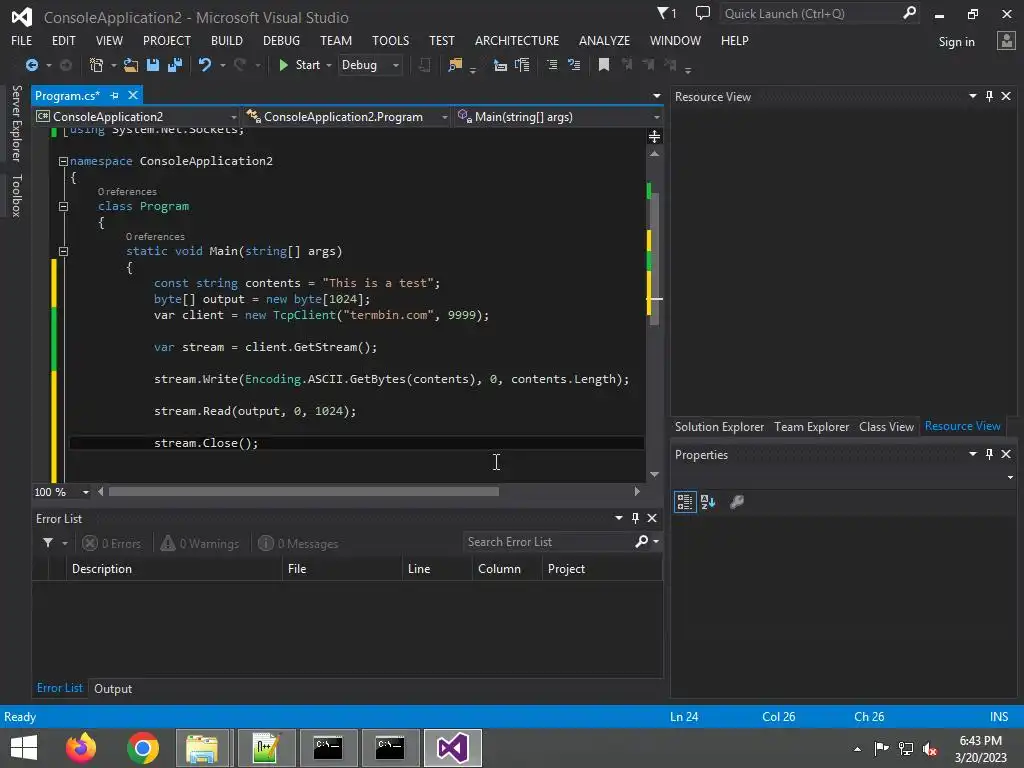Image resolution: width=1024 pixels, height=768 pixels.
Task: Click the editor split-window handle above scrollbar
Action: pyautogui.click(x=654, y=136)
